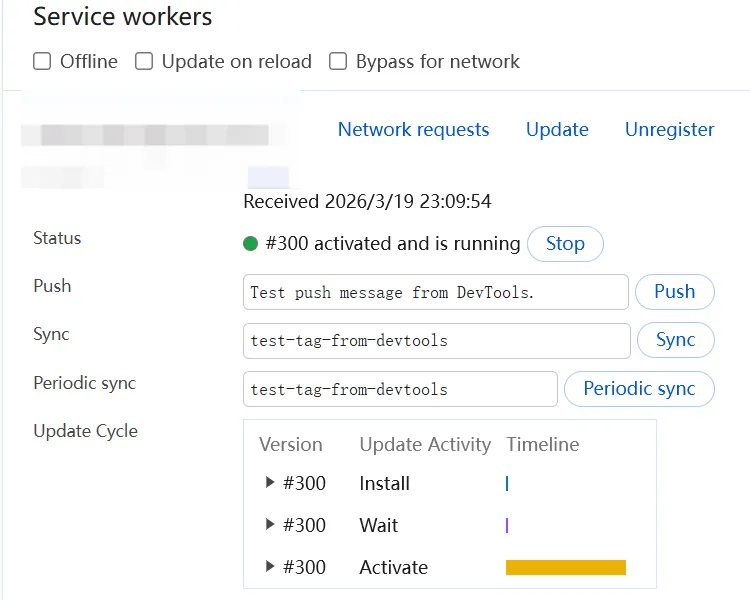Click the purple Wait timeline marker
Viewport: 750px width, 600px height.
(507, 526)
